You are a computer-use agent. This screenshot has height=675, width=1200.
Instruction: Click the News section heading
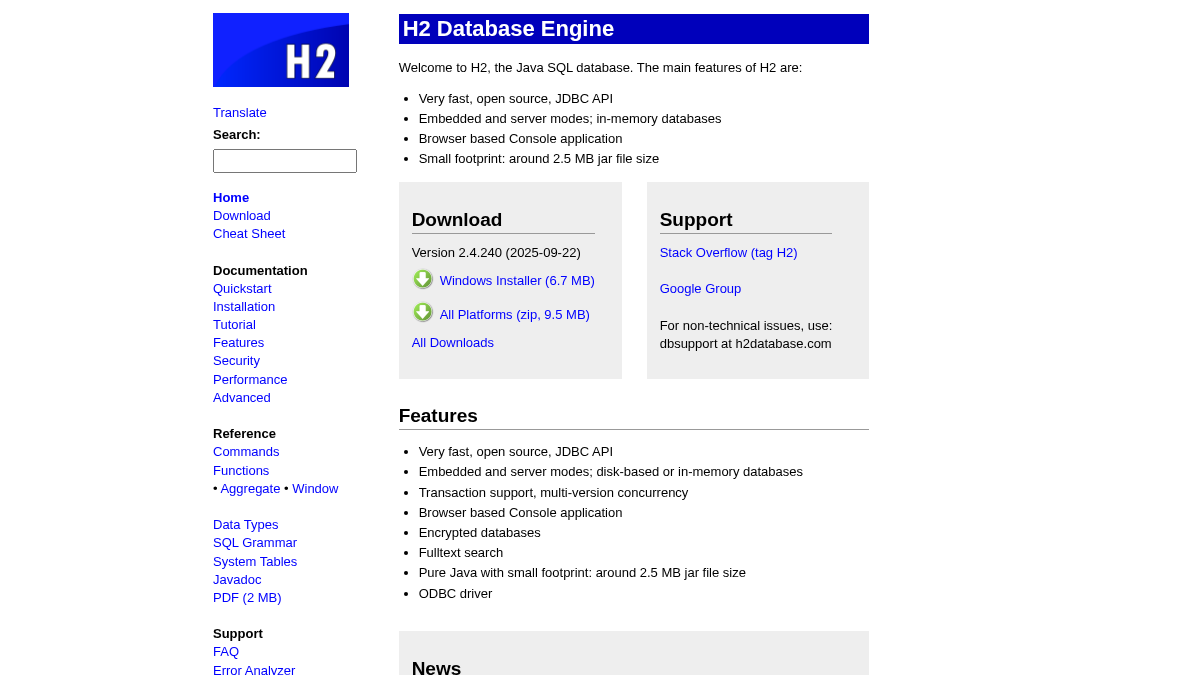437,667
